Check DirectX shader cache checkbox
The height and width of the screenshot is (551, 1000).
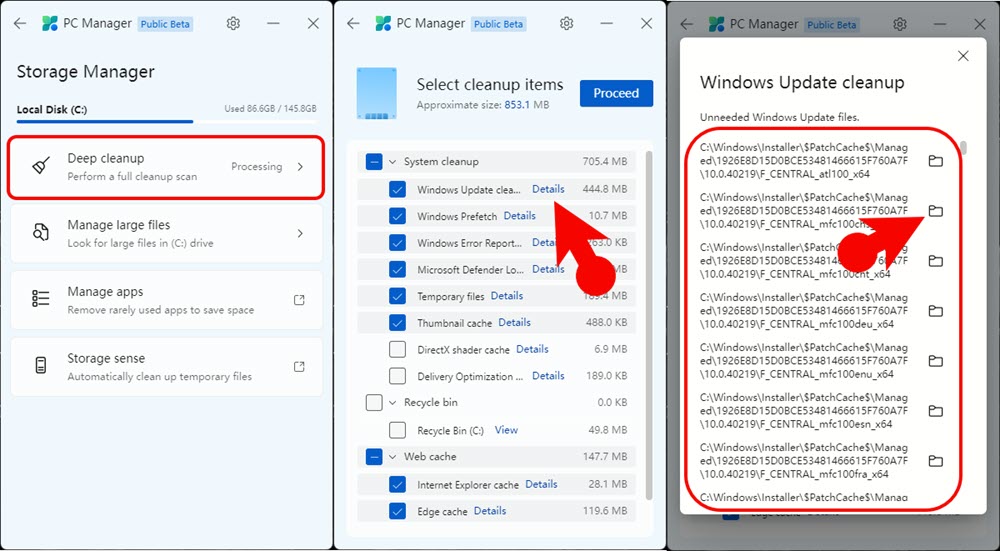tap(397, 349)
